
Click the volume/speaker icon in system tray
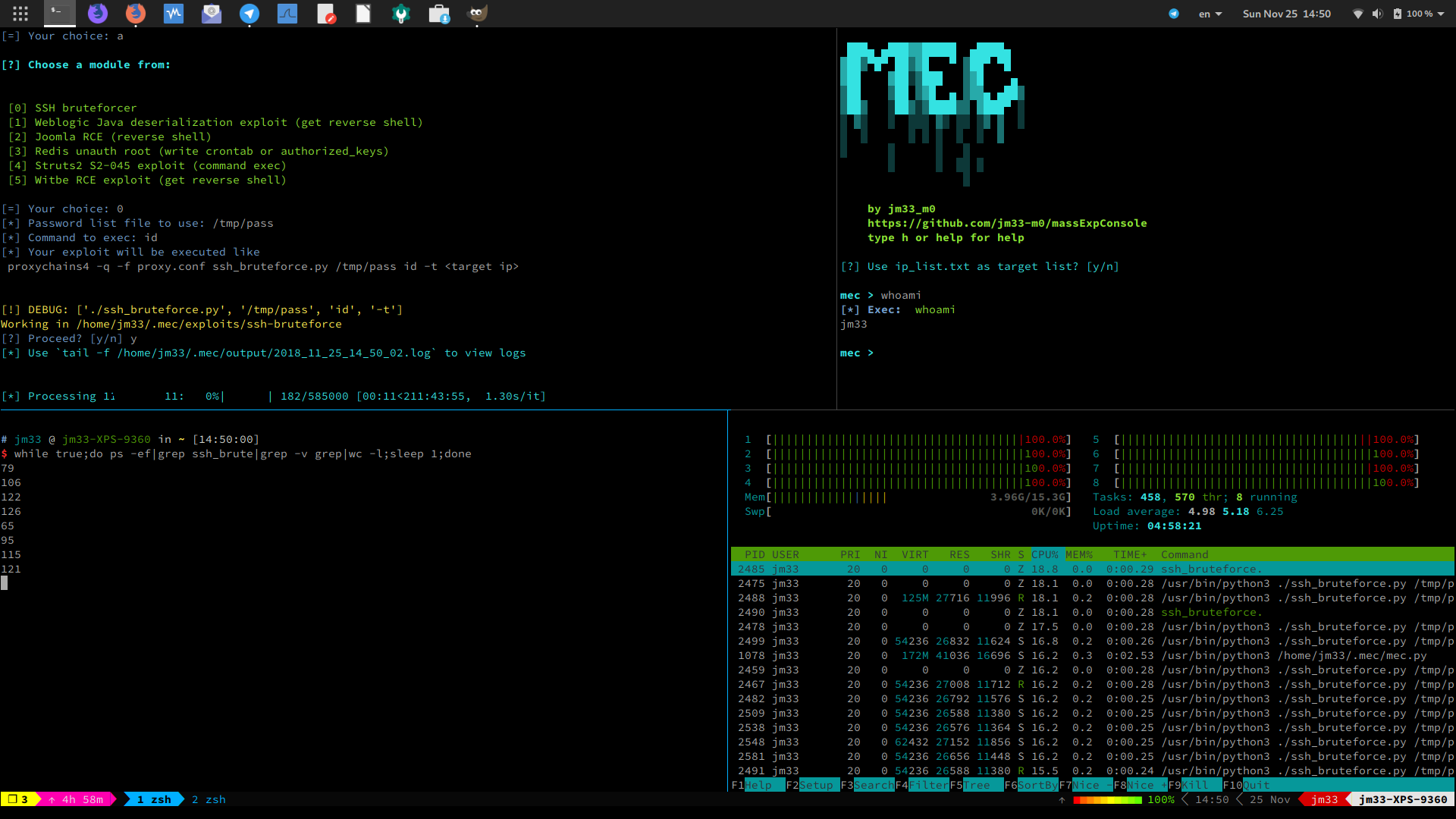tap(1378, 13)
